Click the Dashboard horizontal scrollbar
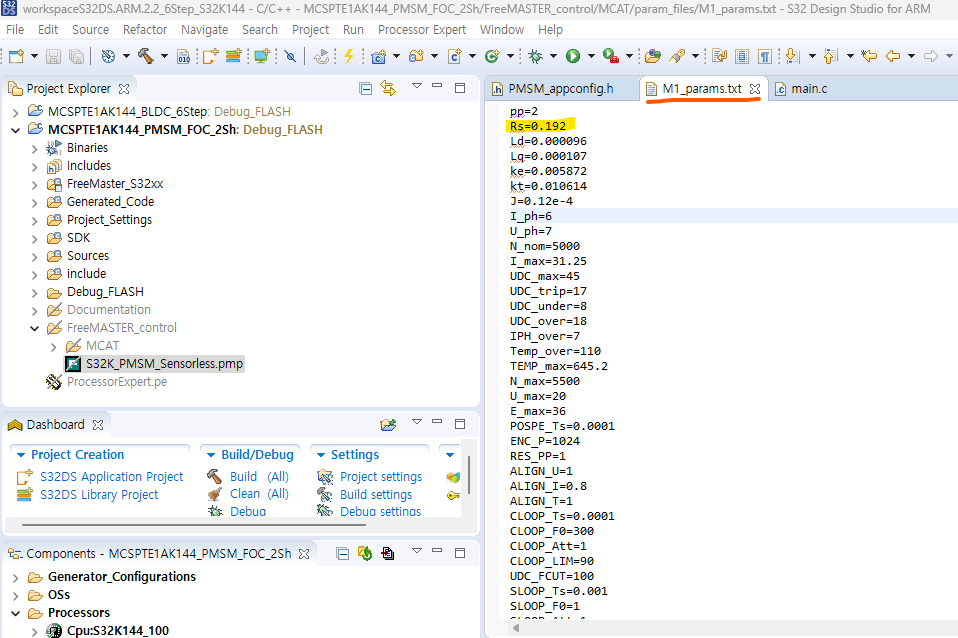Image resolution: width=958 pixels, height=638 pixels. 194,524
